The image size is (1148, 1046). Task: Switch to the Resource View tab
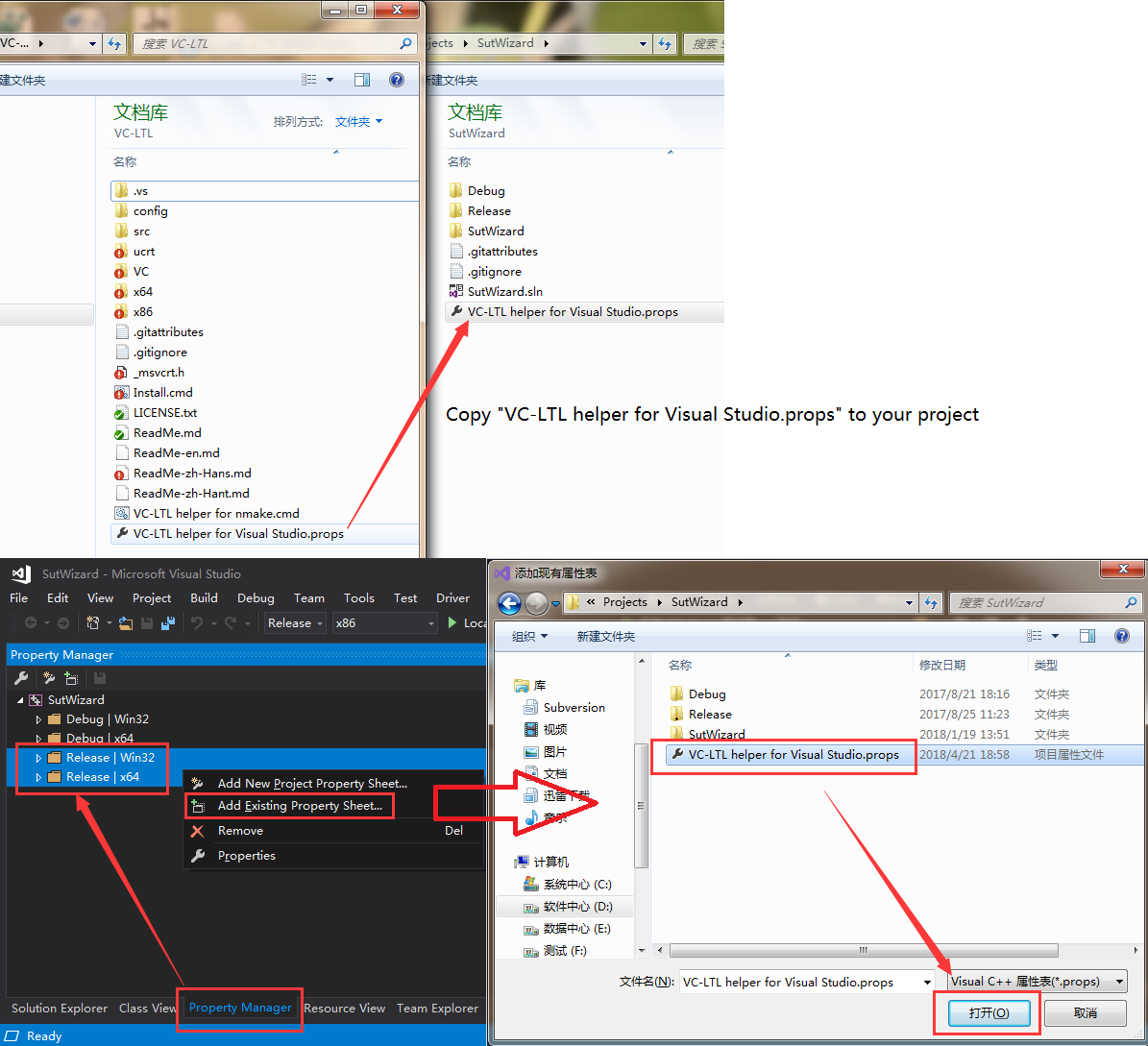pyautogui.click(x=344, y=1008)
